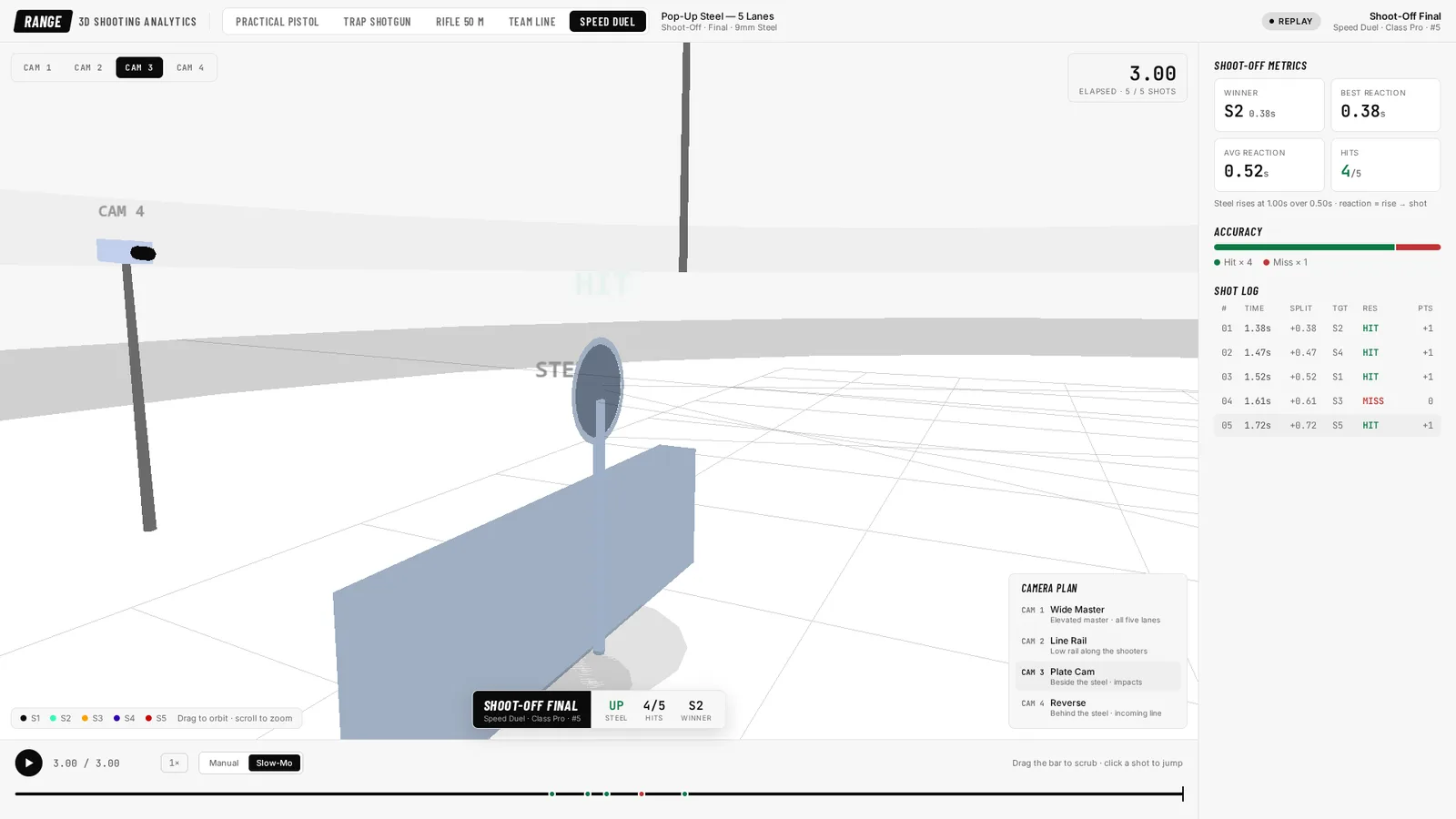Choose Plate Cam in Camera Plan
This screenshot has height=819, width=1456.
coord(1097,676)
